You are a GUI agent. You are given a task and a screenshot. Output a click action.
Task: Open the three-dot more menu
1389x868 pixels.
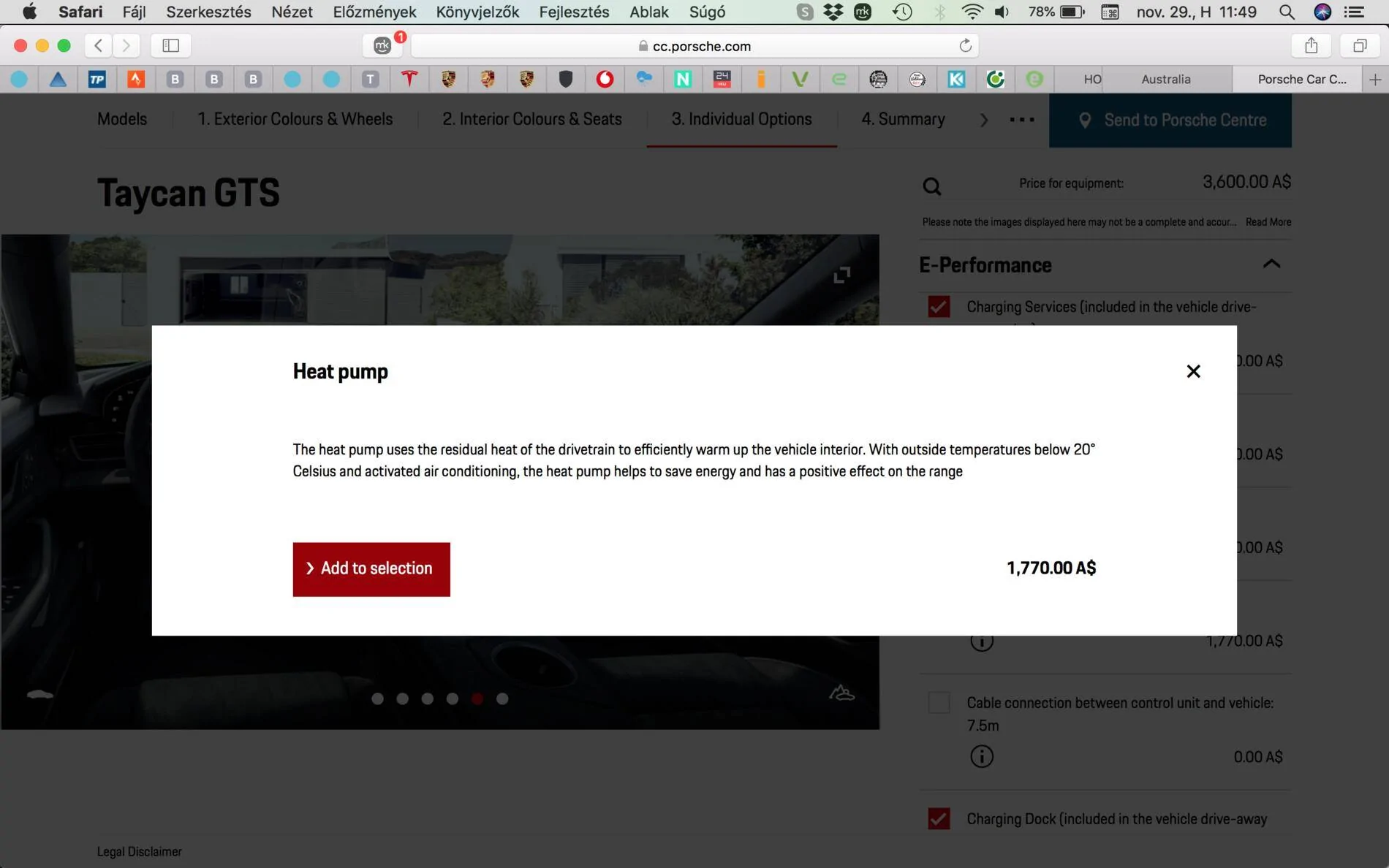[1022, 120]
